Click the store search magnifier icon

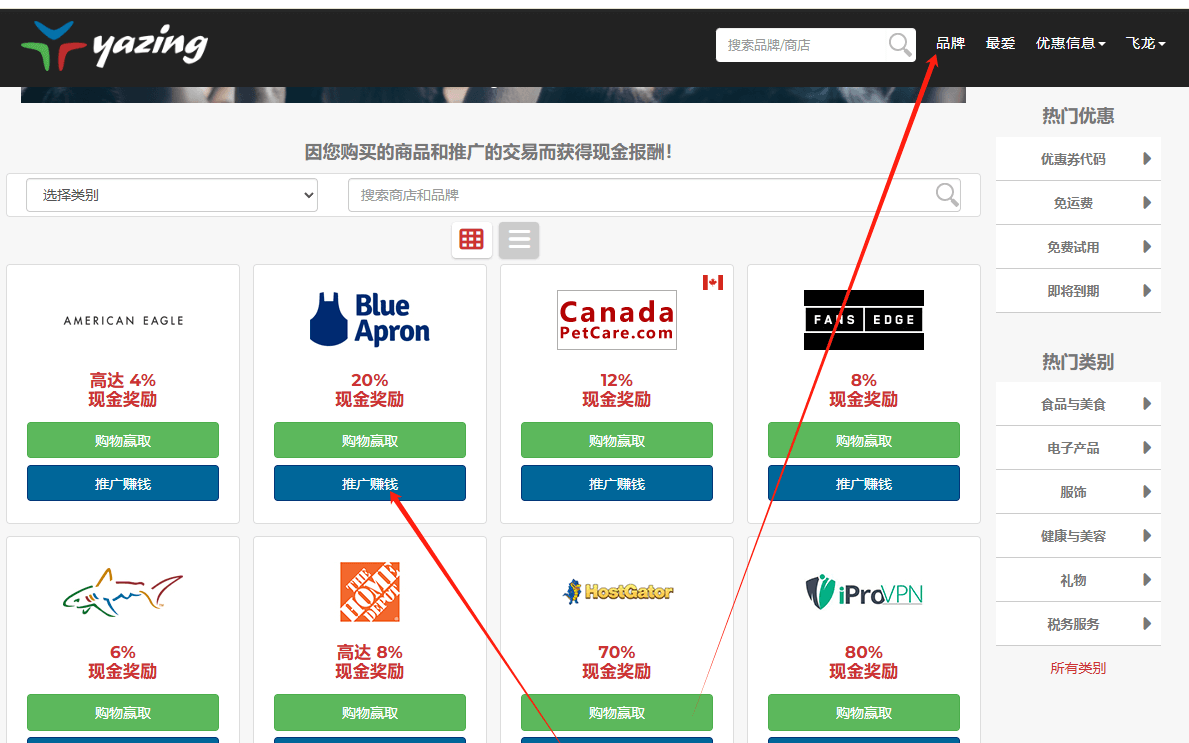947,195
